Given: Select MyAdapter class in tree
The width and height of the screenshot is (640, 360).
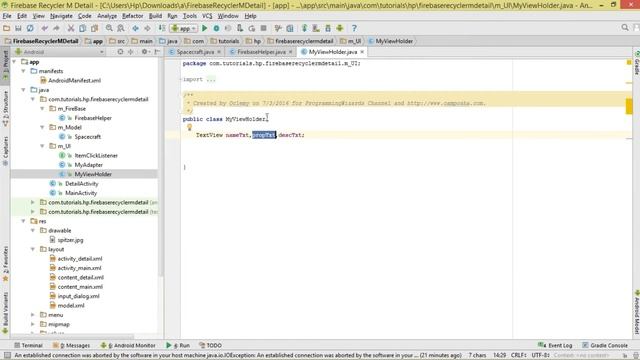Looking at the screenshot, I should [x=81, y=165].
